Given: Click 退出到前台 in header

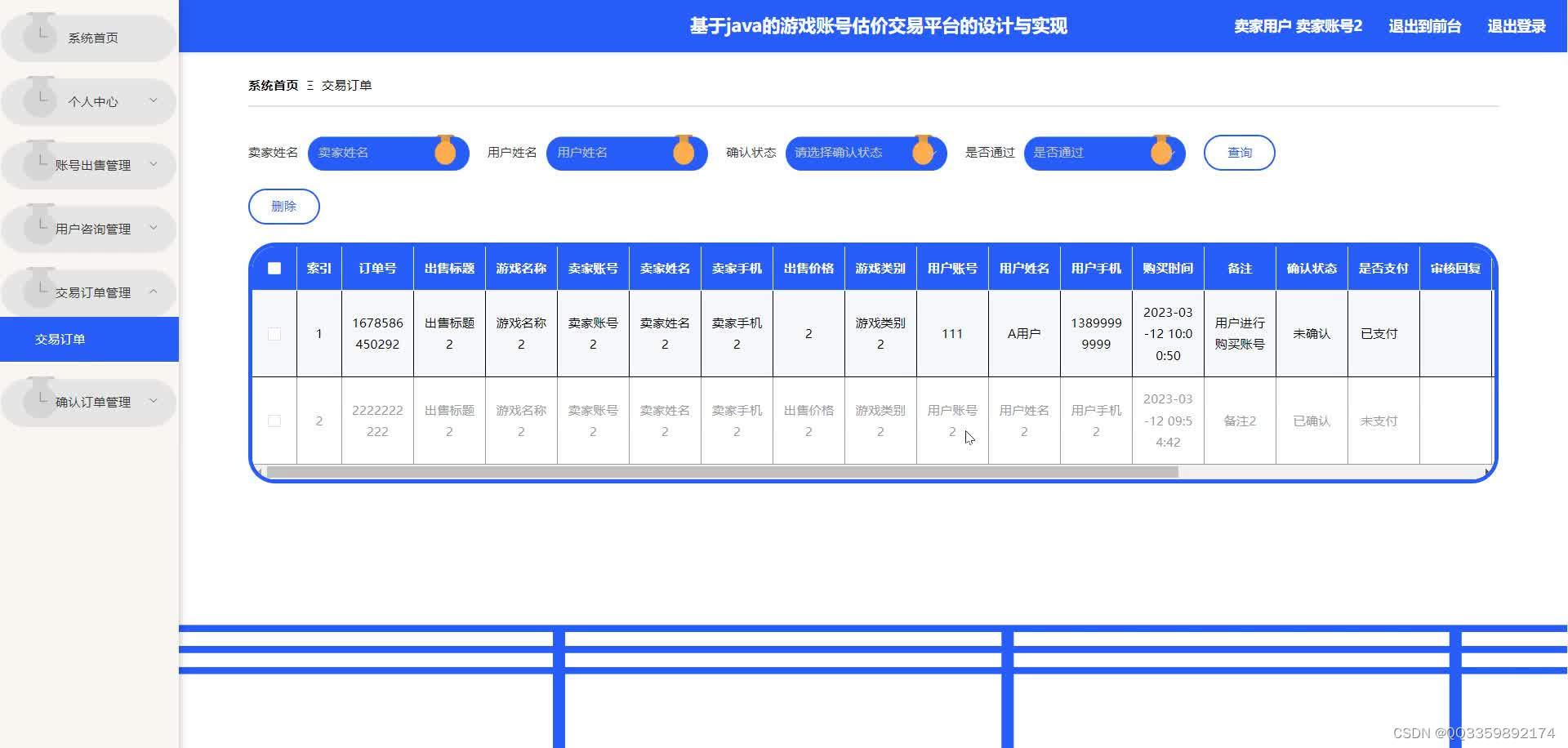Looking at the screenshot, I should point(1424,26).
